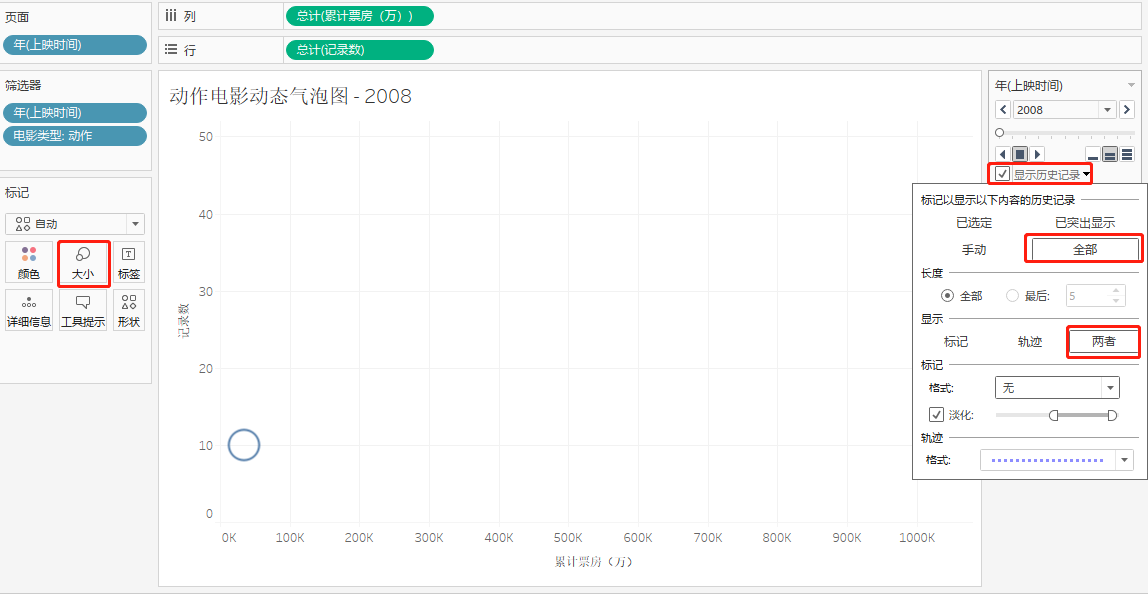Select 'All' length radio button
1148x594 pixels.
pyautogui.click(x=948, y=296)
